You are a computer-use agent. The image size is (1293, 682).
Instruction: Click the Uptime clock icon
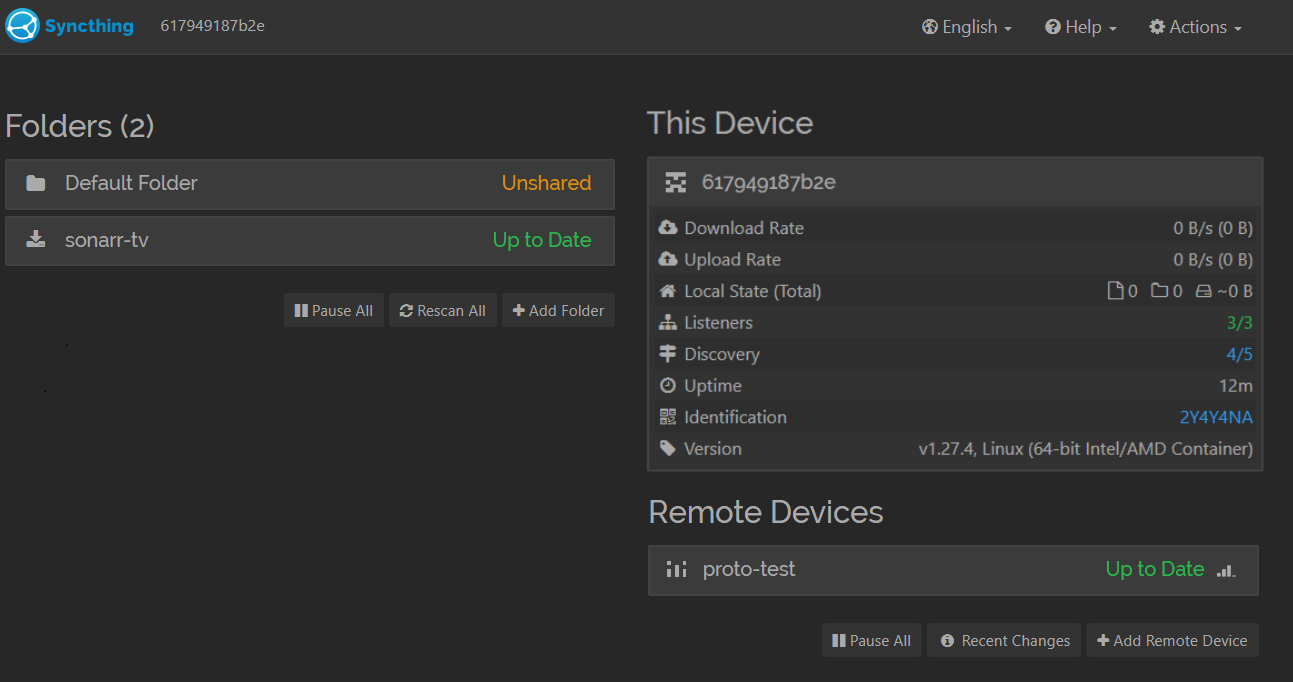pos(668,386)
